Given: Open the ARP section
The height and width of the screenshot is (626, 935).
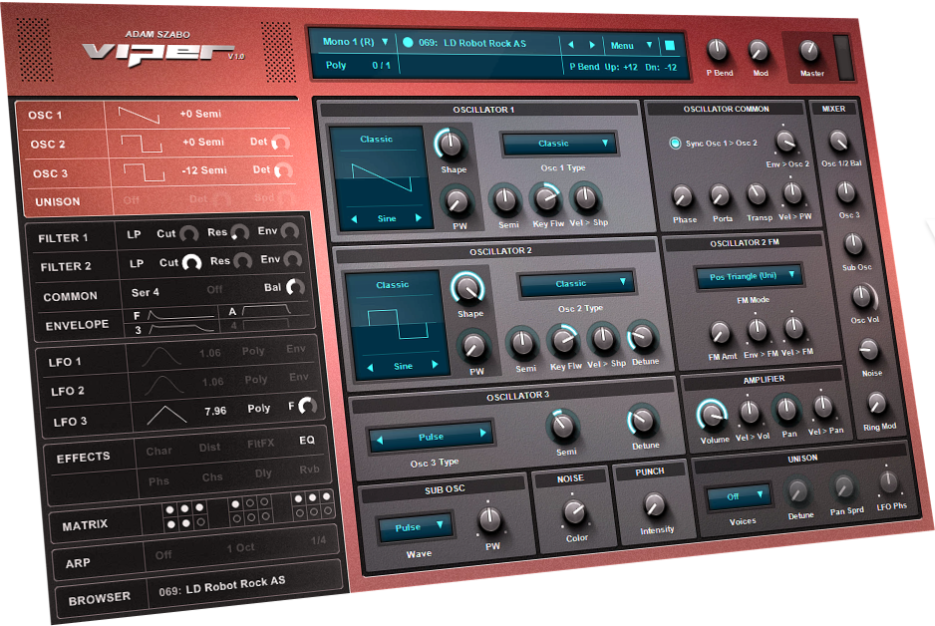Looking at the screenshot, I should tap(78, 563).
